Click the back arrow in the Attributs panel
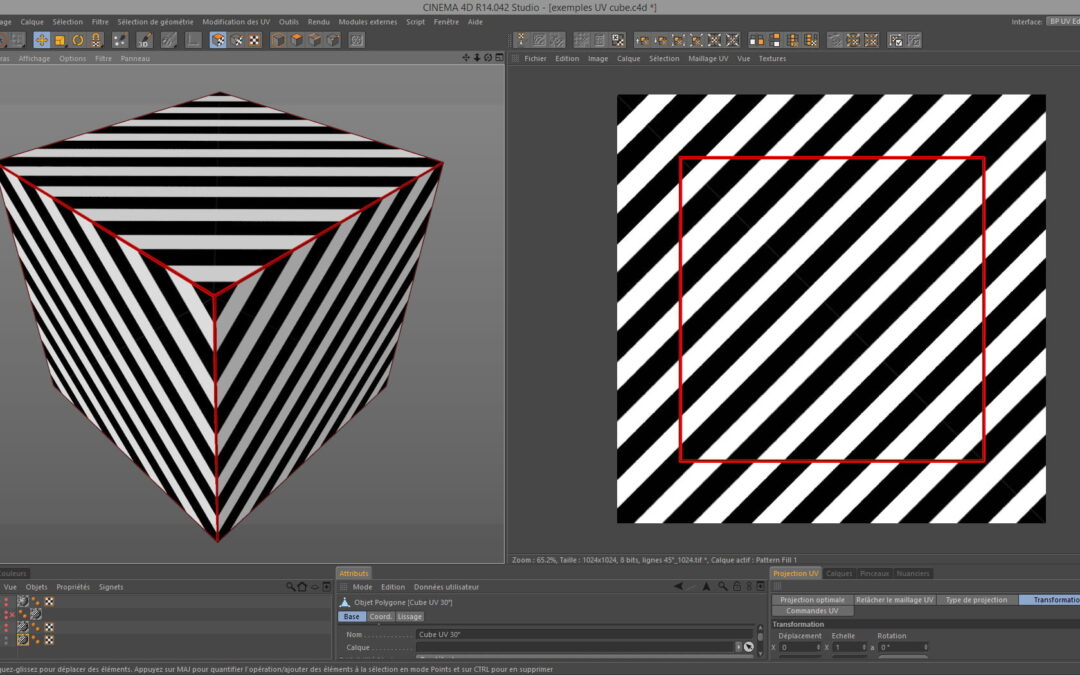Viewport: 1080px width, 675px height. pyautogui.click(x=679, y=587)
